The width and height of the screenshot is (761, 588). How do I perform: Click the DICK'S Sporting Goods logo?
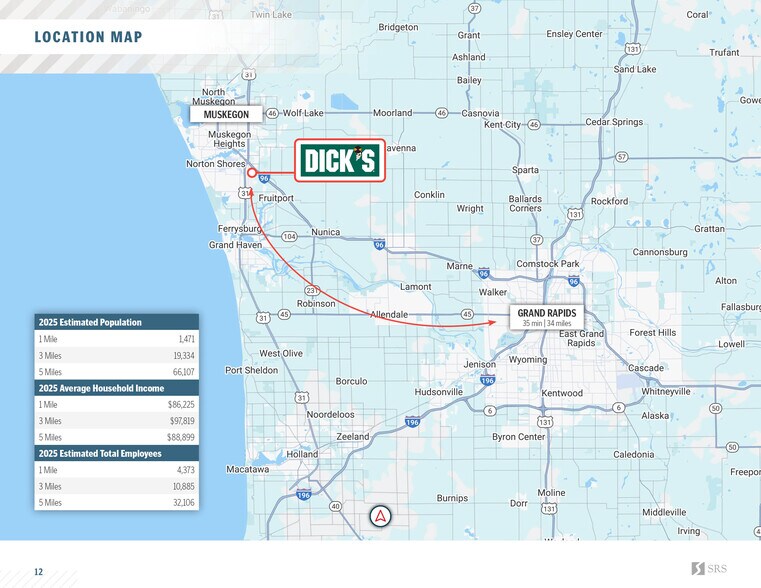point(340,161)
